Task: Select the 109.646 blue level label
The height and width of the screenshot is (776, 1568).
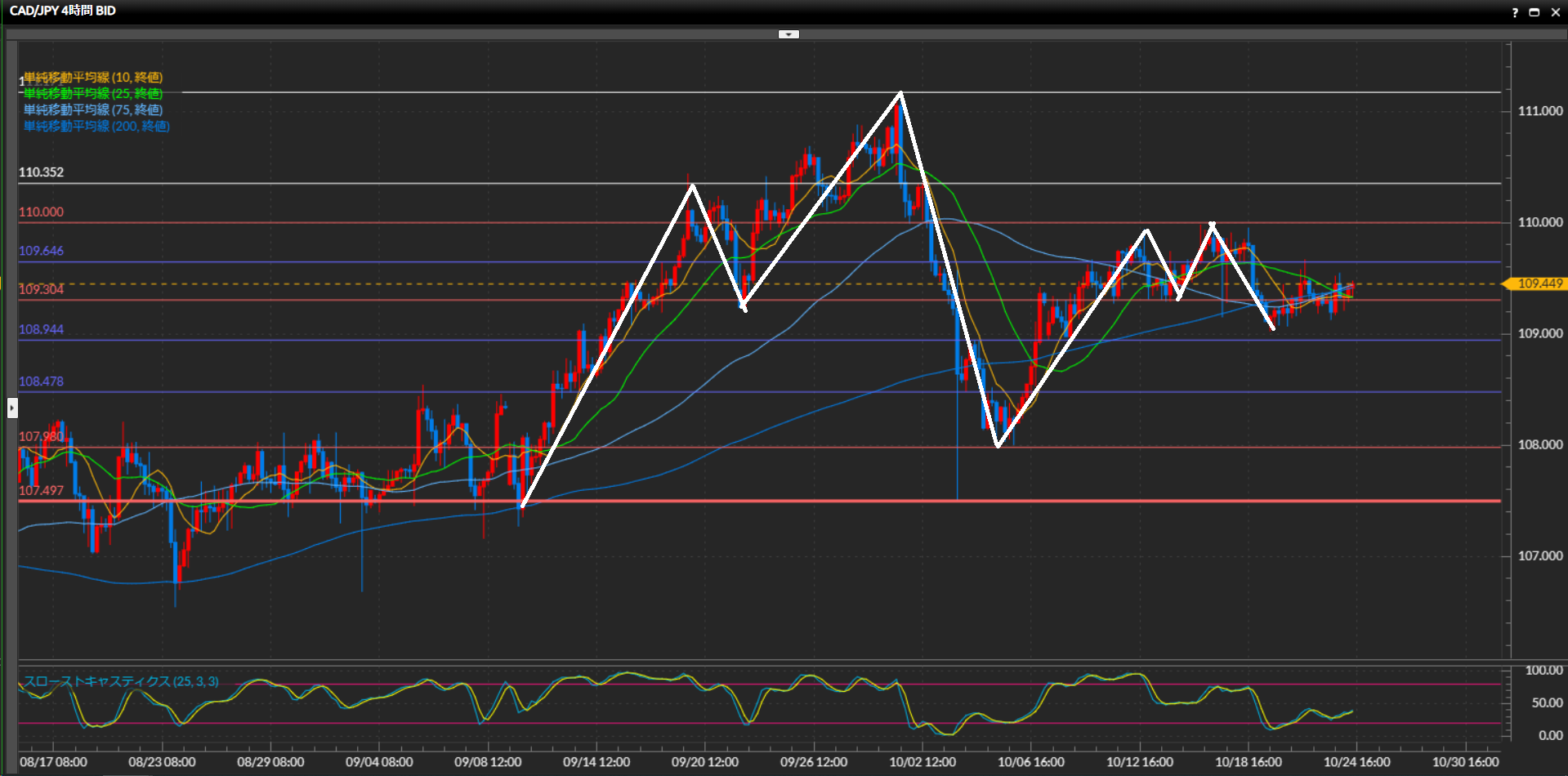Action: click(41, 251)
